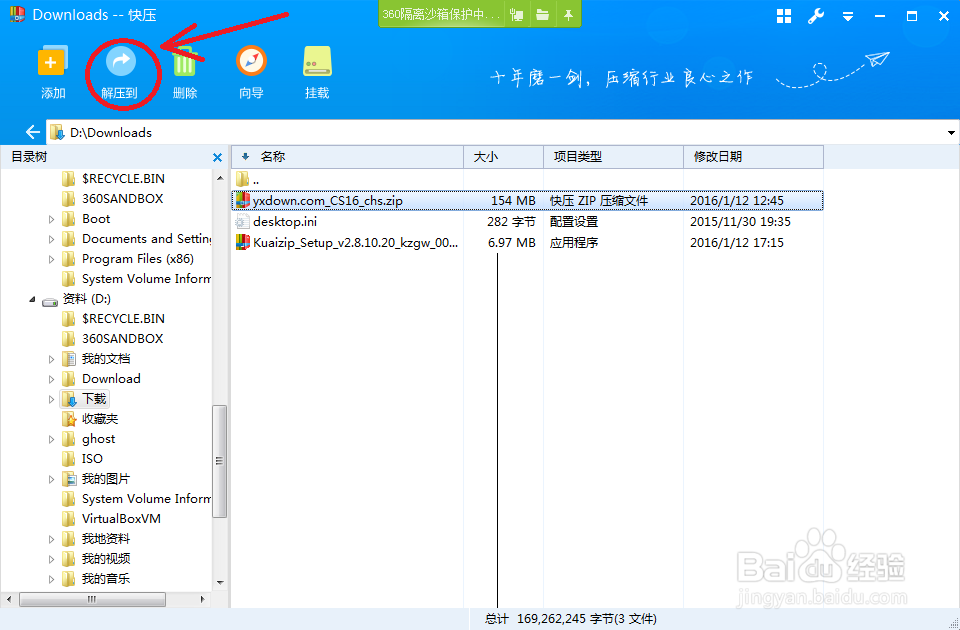
Task: Collapse the 资料 (D:) drive node
Action: (32, 299)
